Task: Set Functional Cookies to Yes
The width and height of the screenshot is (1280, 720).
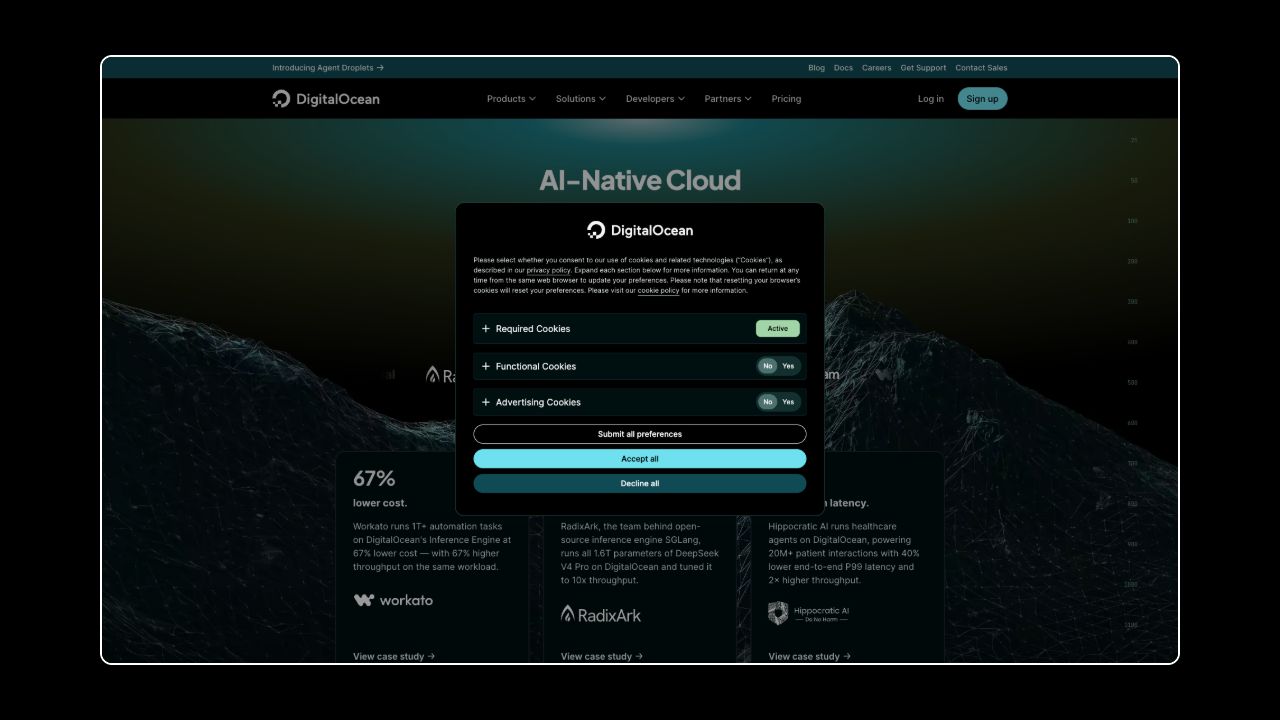Action: click(x=788, y=366)
